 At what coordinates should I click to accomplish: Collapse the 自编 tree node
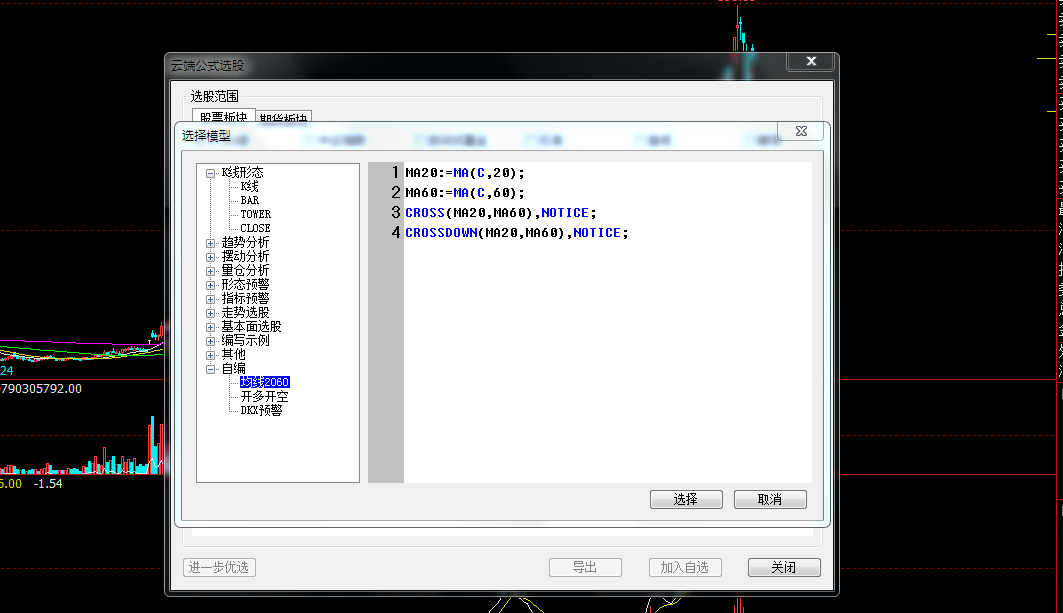click(211, 369)
